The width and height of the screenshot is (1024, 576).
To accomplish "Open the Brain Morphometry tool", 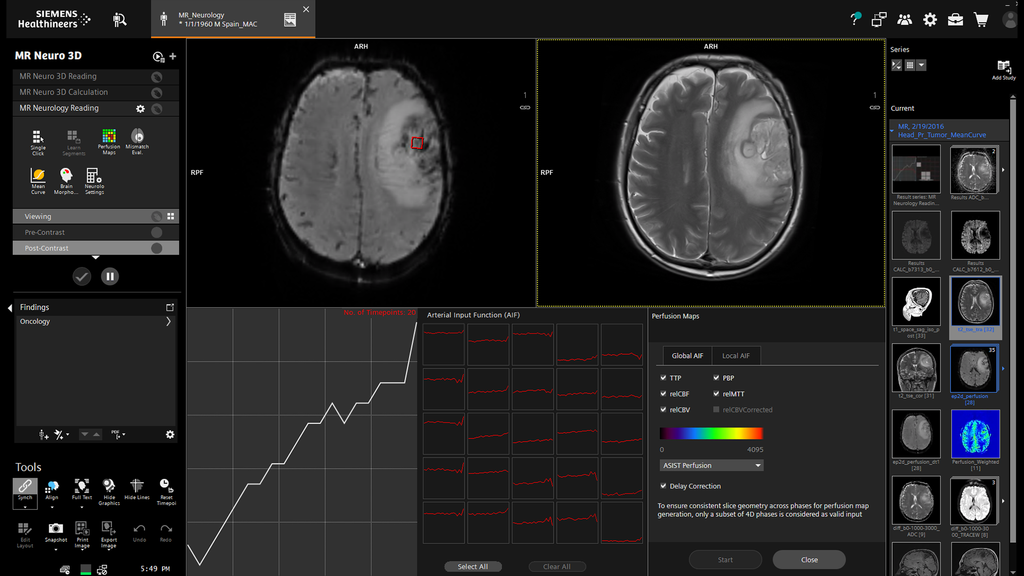I will [x=66, y=176].
